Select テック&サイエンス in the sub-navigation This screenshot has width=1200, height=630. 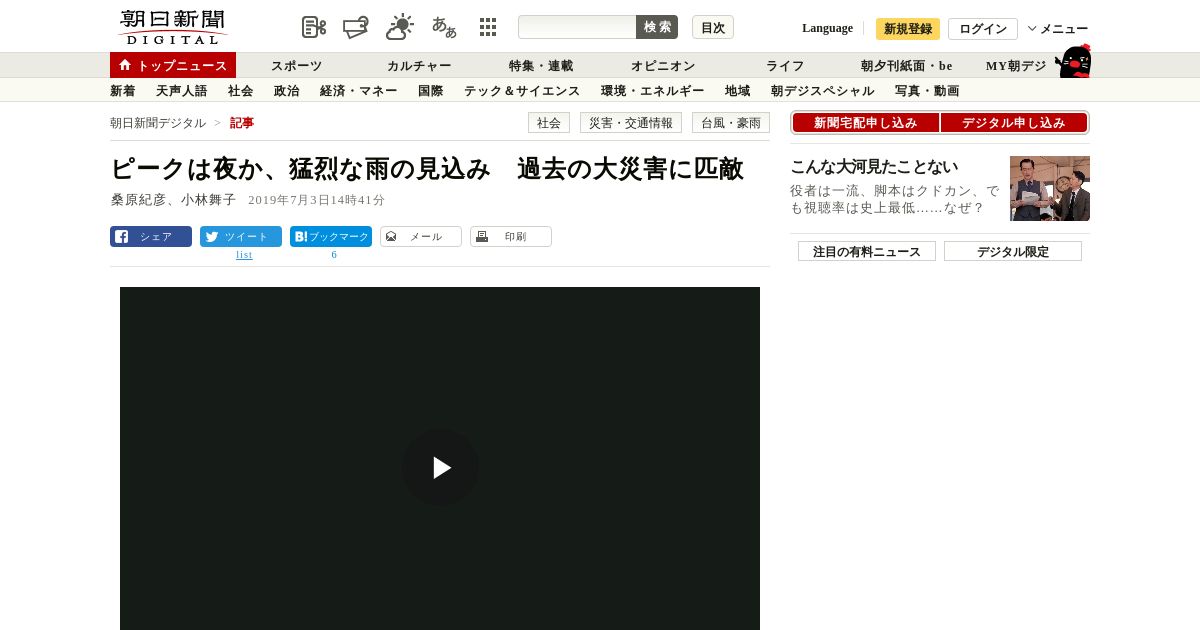click(x=522, y=91)
